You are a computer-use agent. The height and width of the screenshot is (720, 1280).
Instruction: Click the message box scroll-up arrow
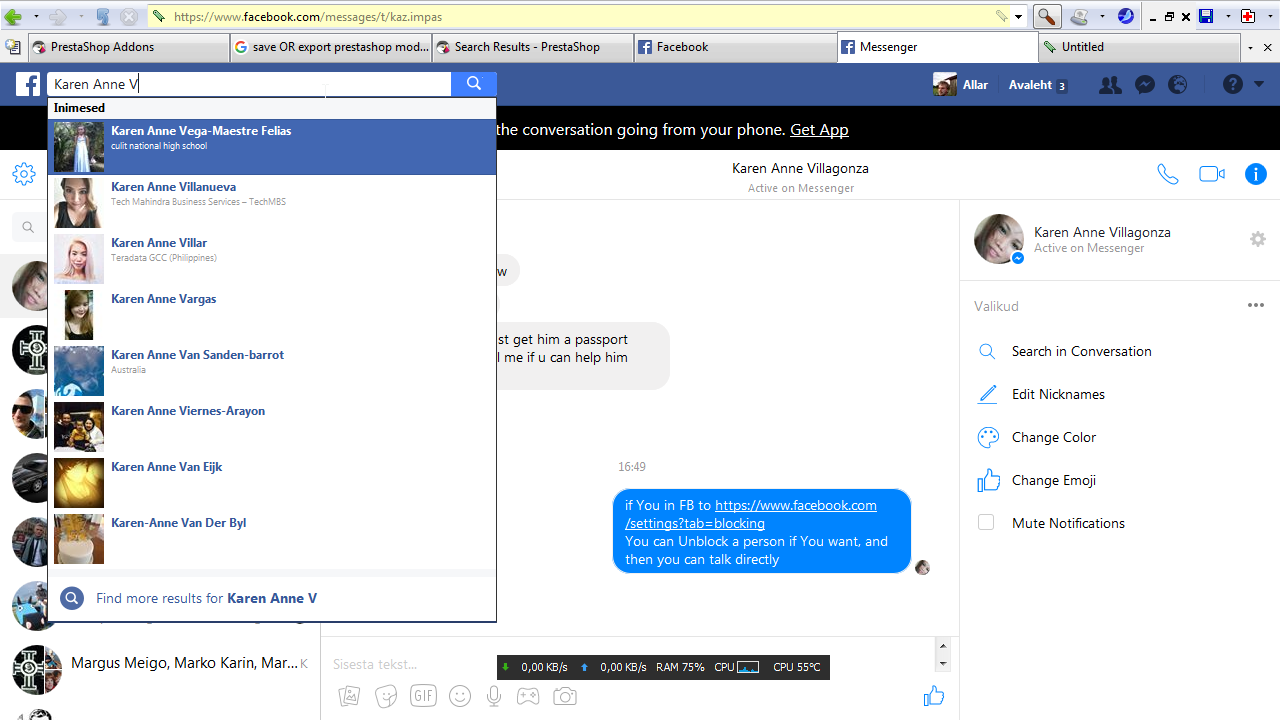pyautogui.click(x=942, y=646)
